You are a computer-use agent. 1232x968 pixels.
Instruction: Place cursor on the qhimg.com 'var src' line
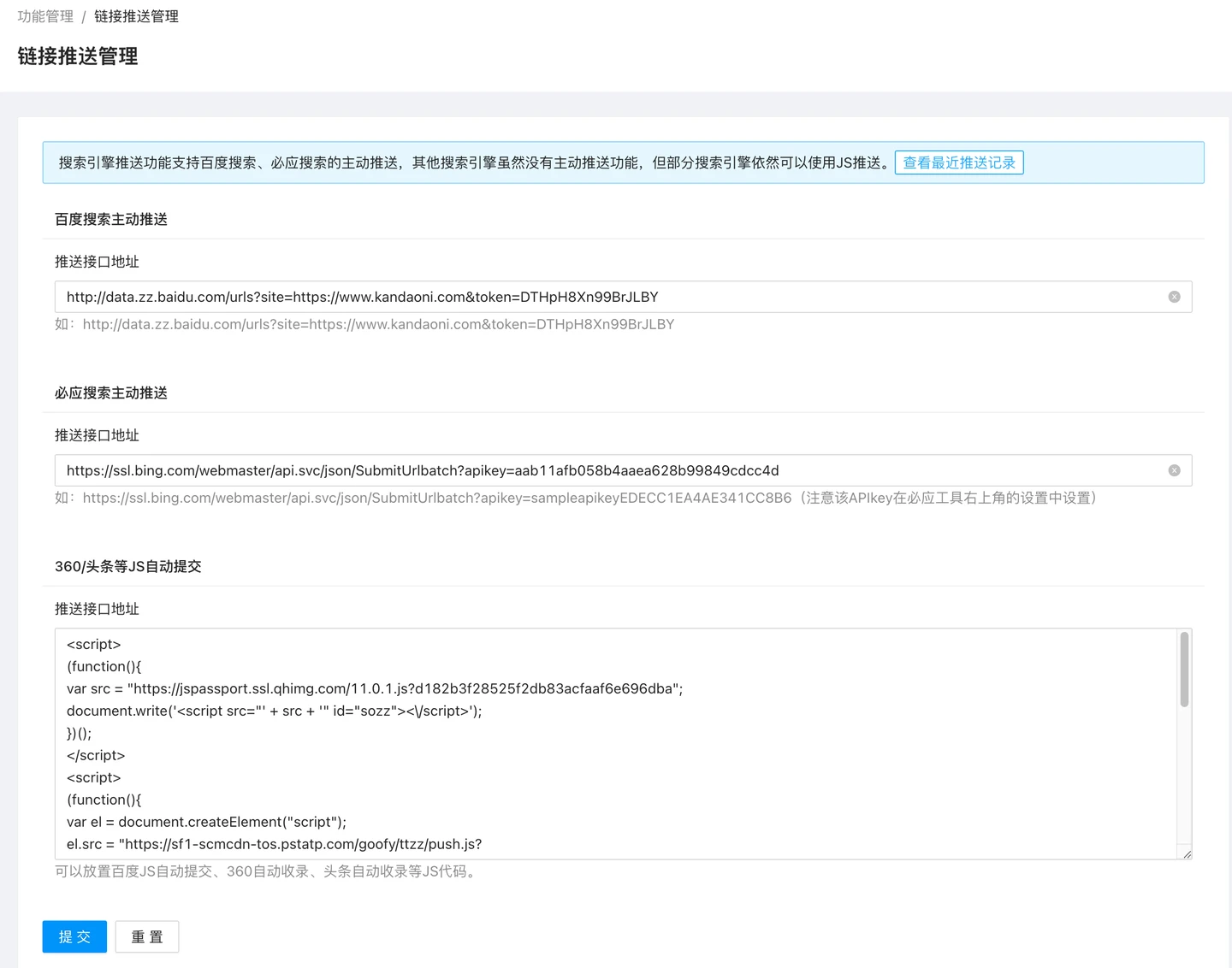374,688
